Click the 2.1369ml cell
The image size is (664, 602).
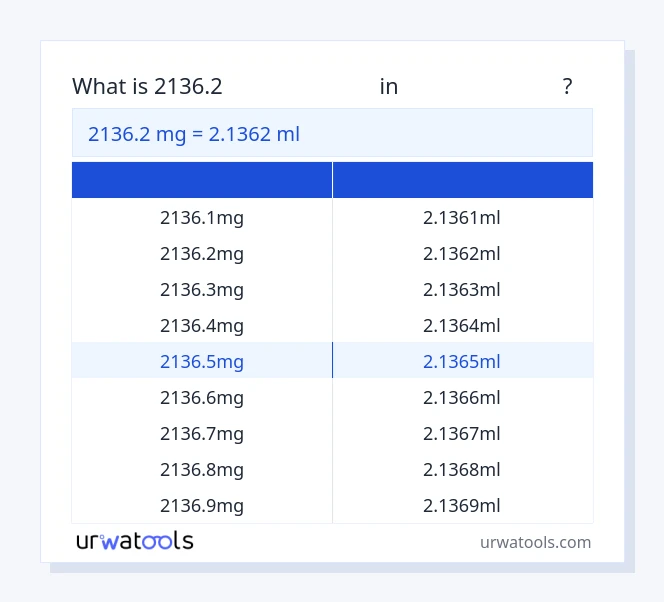point(462,506)
